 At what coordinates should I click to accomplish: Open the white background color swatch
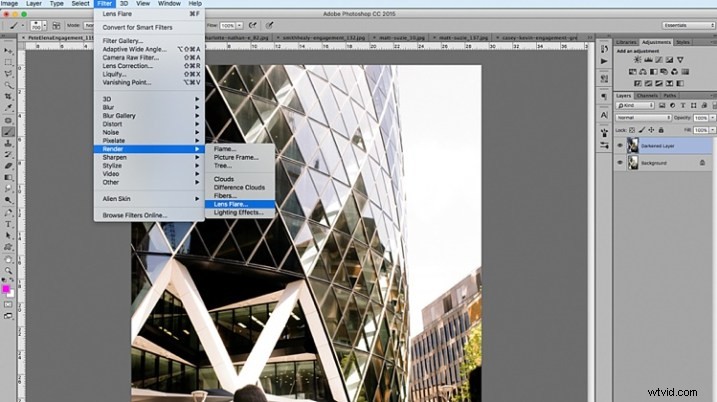(x=11, y=294)
